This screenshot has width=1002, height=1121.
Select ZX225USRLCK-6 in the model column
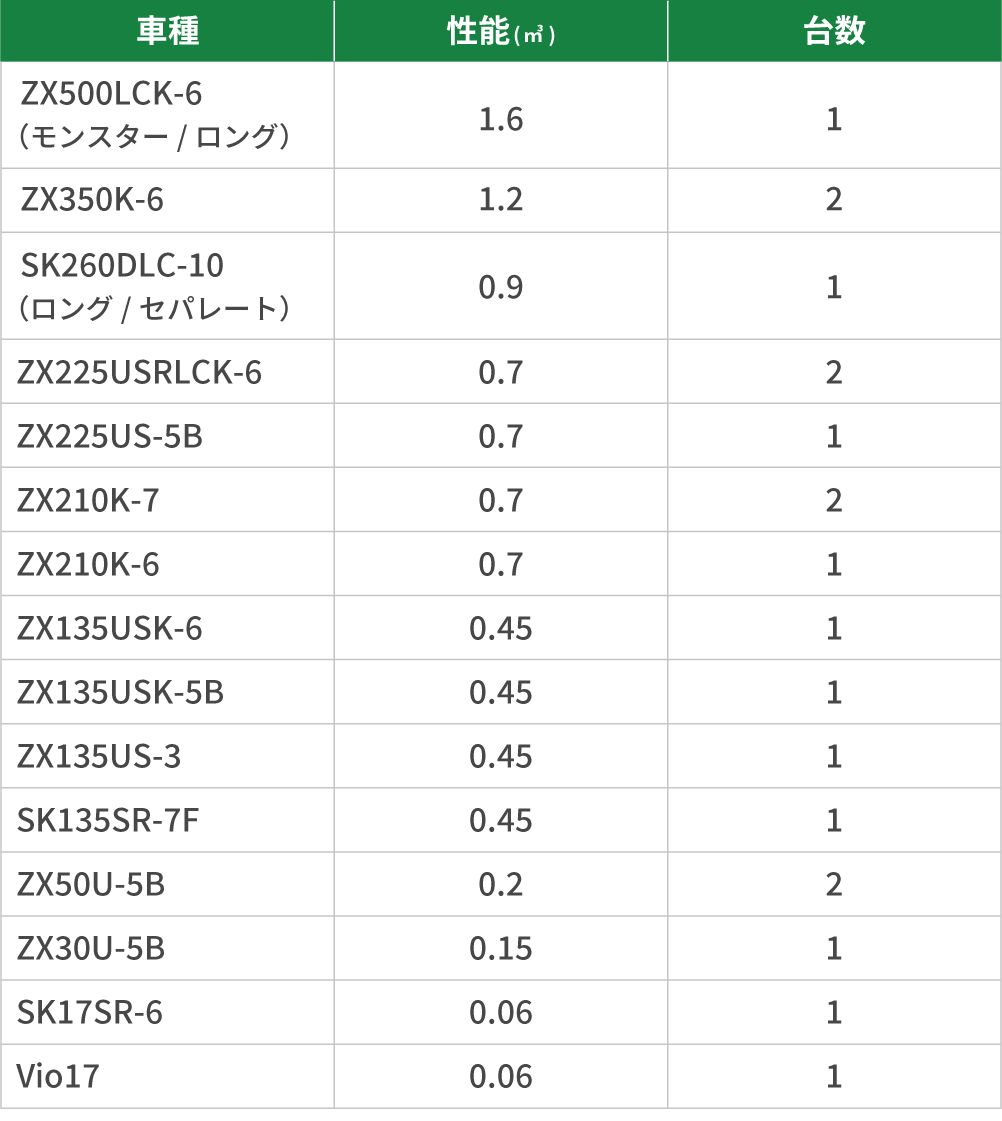(139, 372)
